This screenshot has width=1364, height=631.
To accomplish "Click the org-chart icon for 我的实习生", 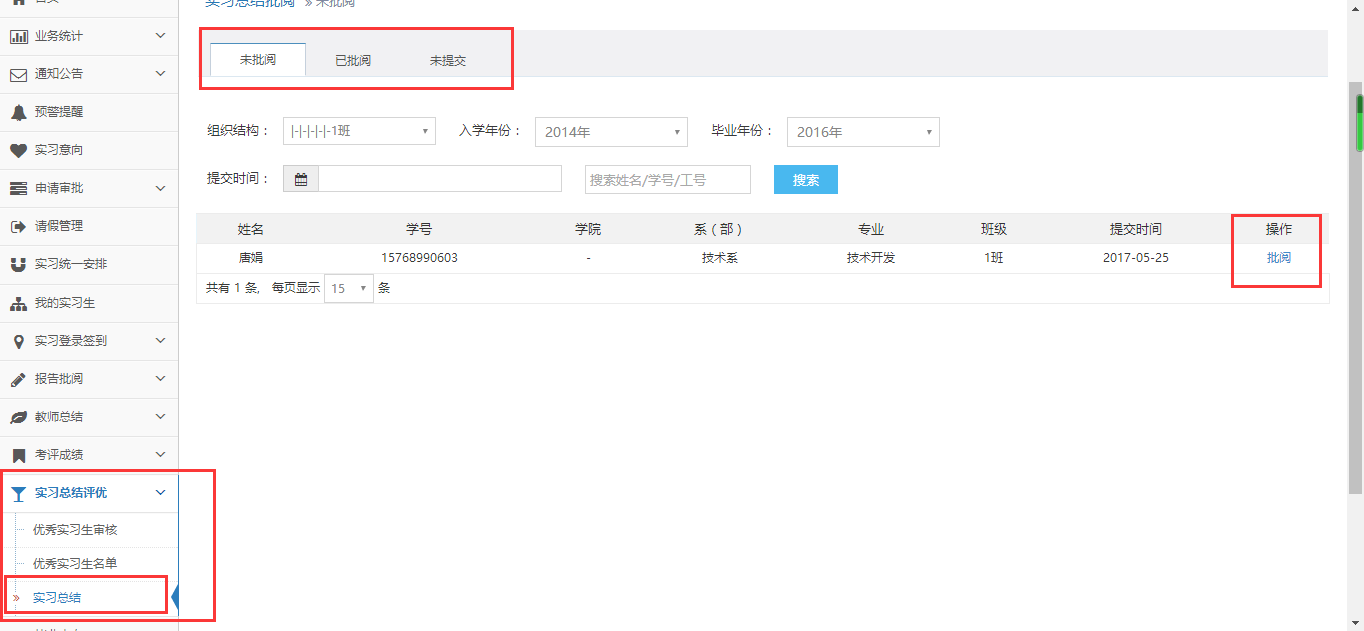I will [x=18, y=303].
